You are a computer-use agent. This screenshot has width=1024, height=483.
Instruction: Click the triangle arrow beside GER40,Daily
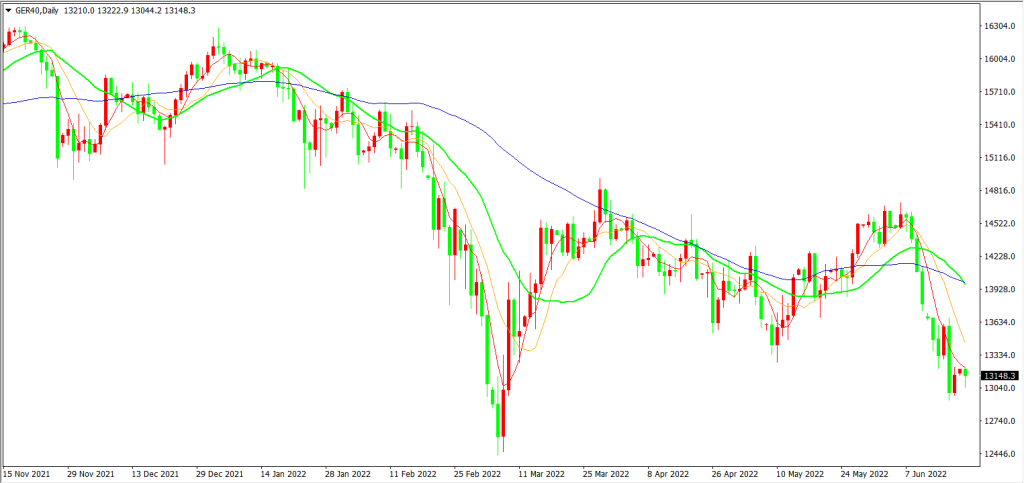[8, 10]
